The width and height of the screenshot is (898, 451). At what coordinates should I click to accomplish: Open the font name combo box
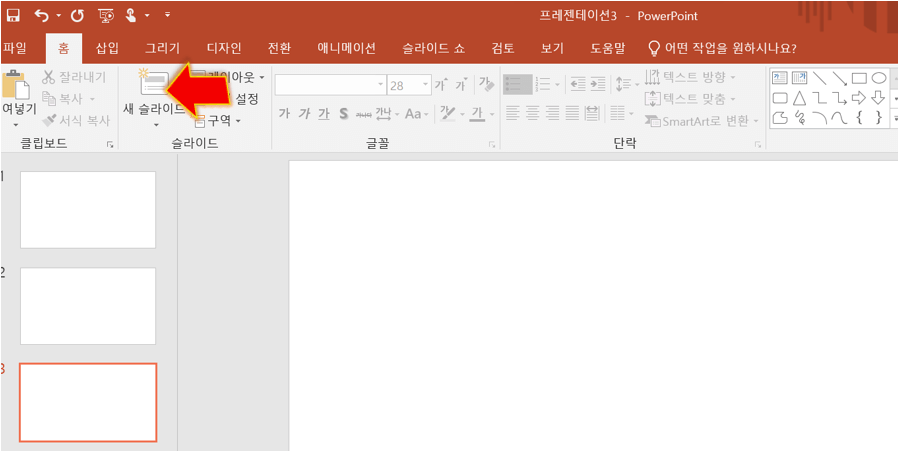330,85
